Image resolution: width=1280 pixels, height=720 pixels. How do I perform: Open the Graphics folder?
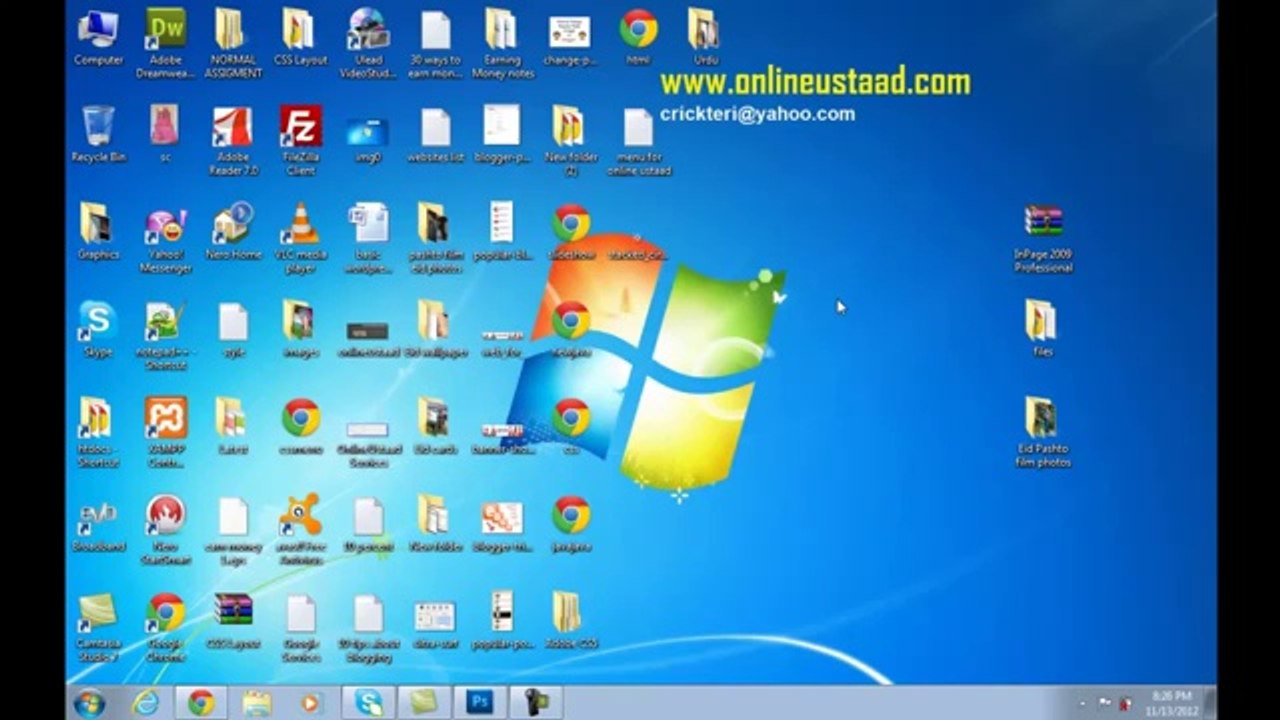click(98, 231)
